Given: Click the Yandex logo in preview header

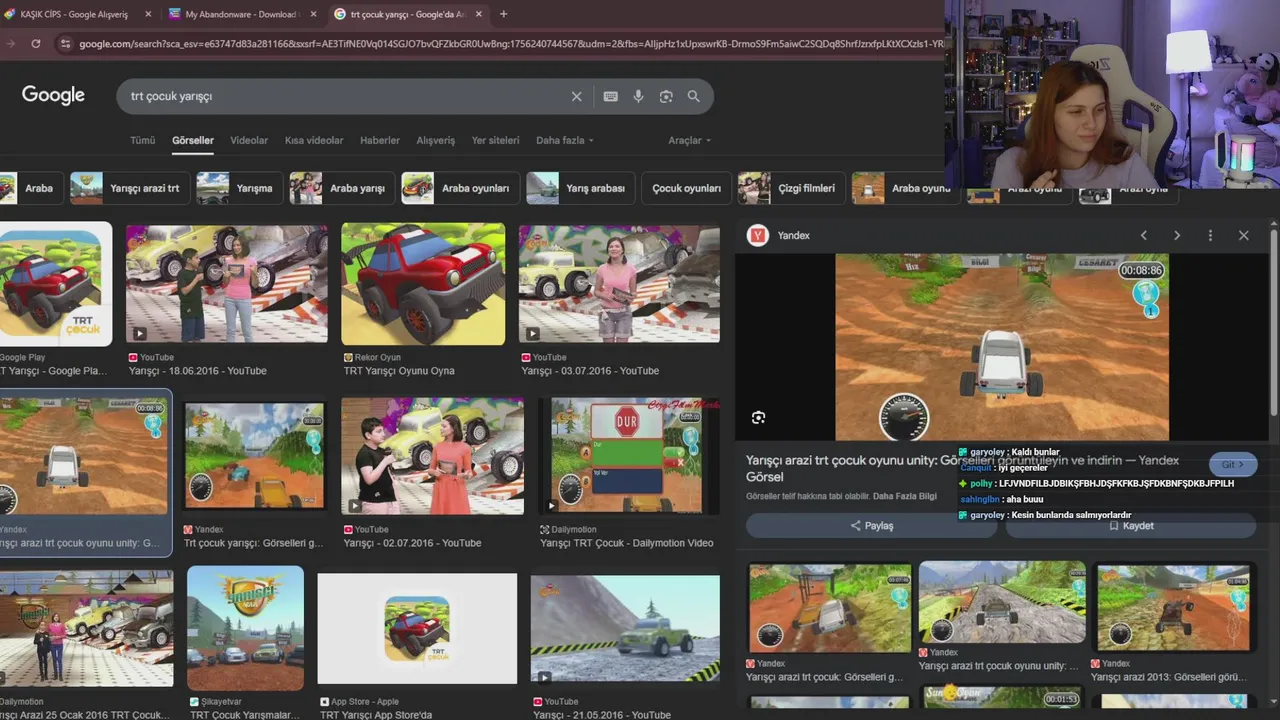Looking at the screenshot, I should [758, 236].
